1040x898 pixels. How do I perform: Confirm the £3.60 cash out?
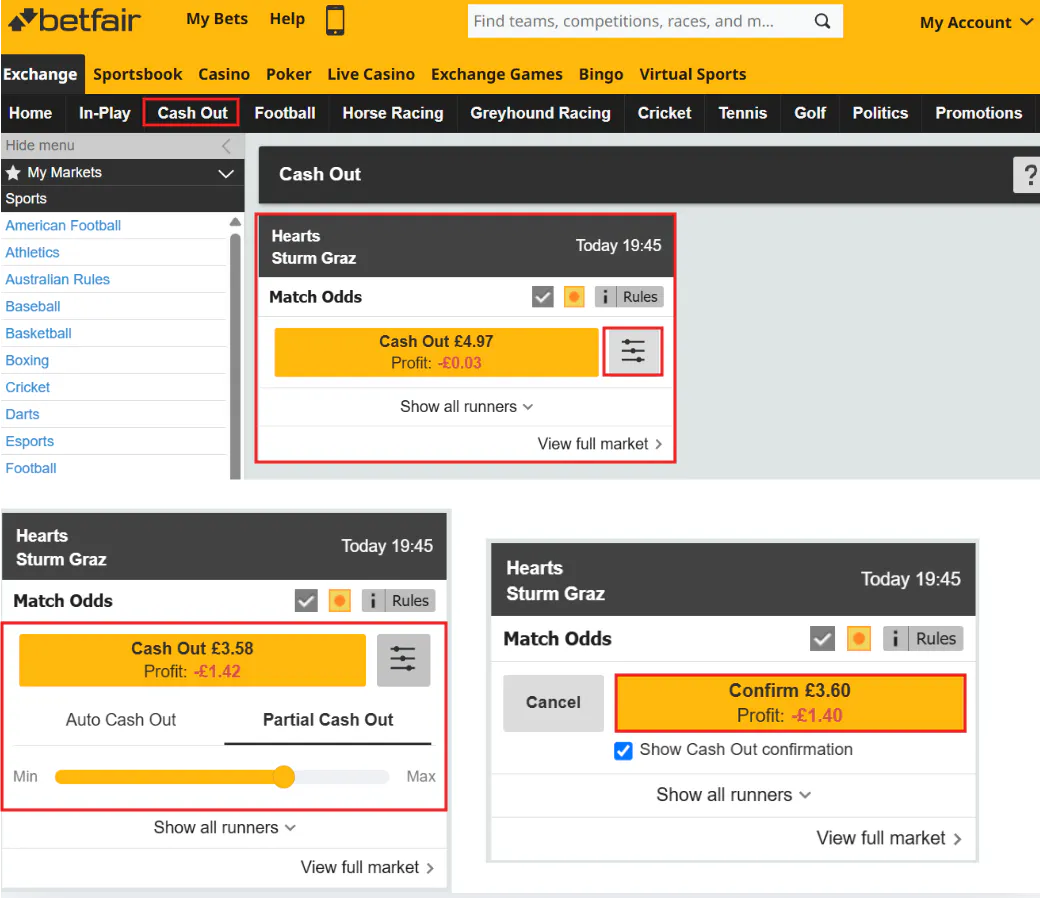[790, 703]
